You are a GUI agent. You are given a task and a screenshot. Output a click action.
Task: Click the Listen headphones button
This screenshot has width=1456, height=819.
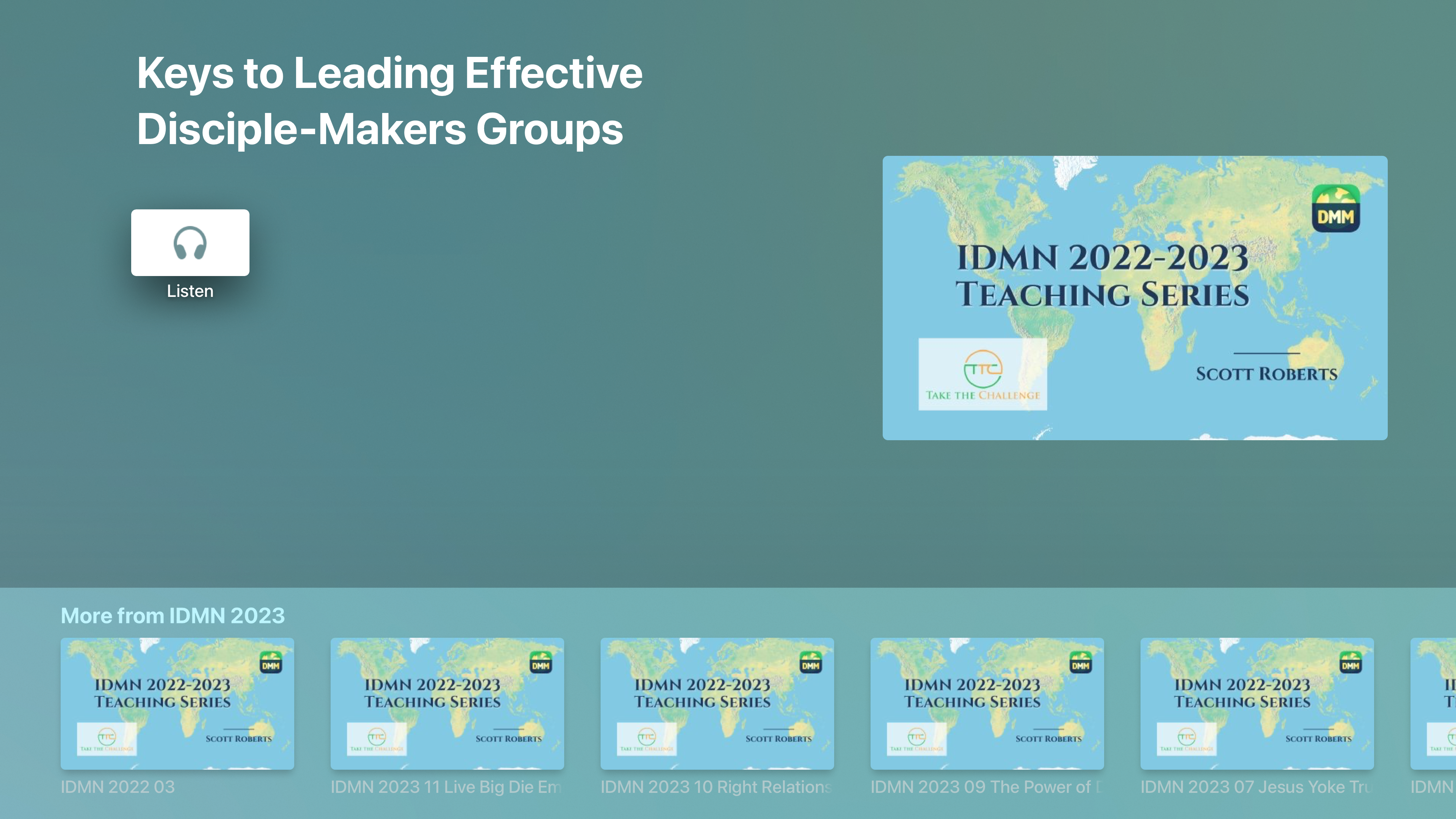coord(190,243)
